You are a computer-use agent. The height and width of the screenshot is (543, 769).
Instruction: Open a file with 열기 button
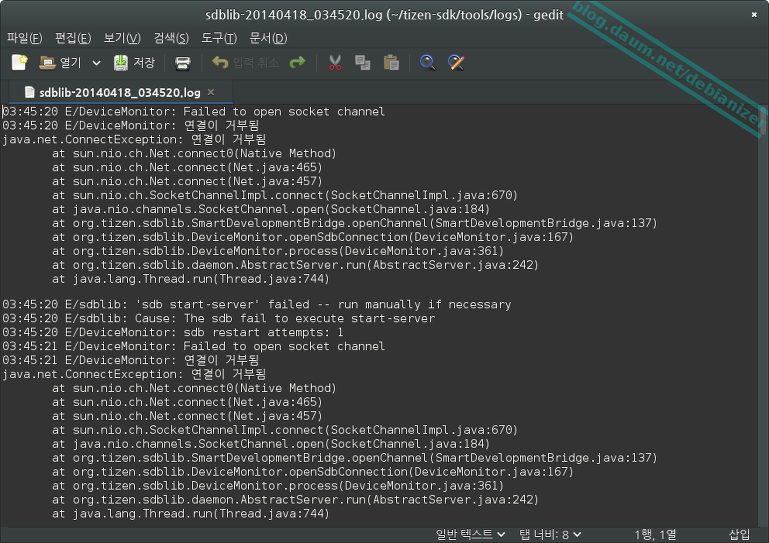point(60,62)
